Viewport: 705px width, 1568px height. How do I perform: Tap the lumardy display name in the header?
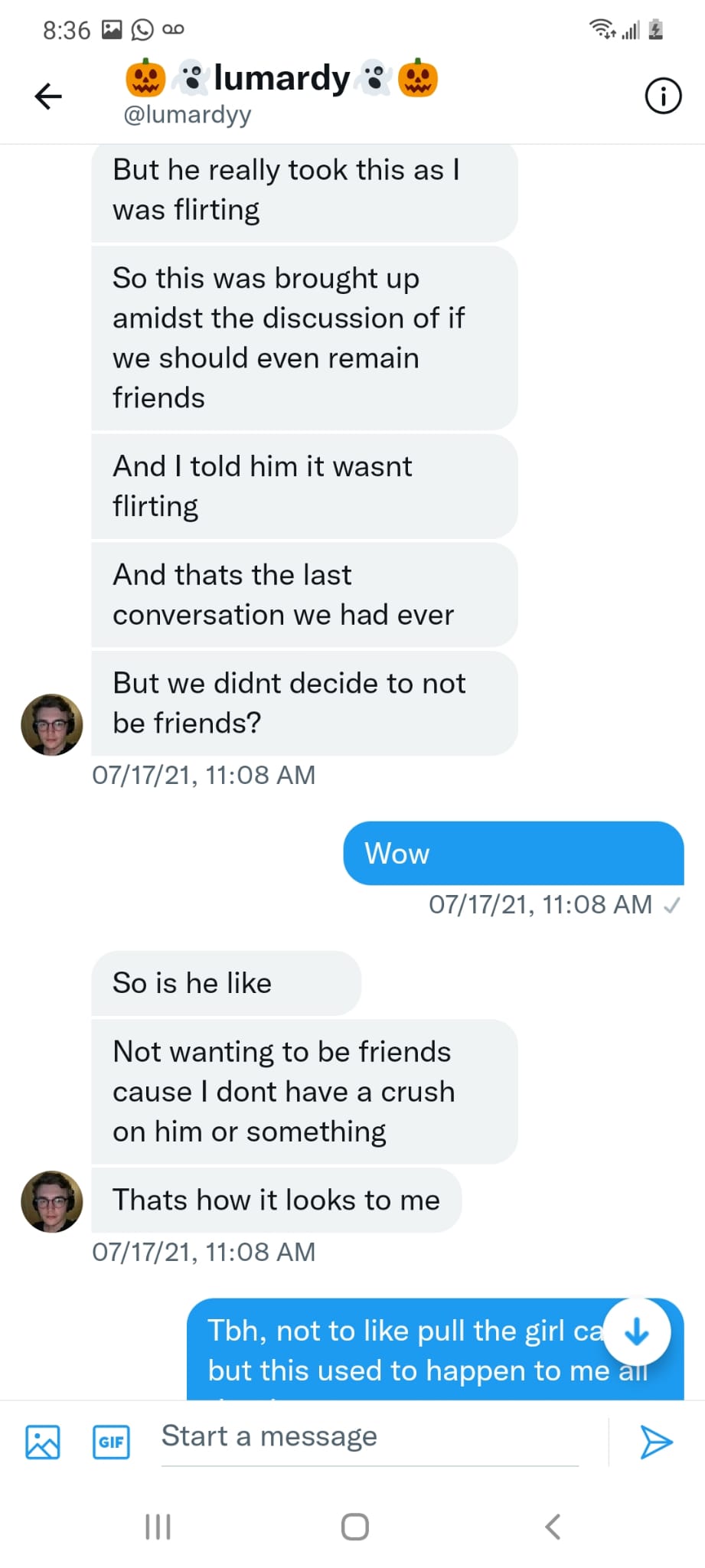pos(282,78)
